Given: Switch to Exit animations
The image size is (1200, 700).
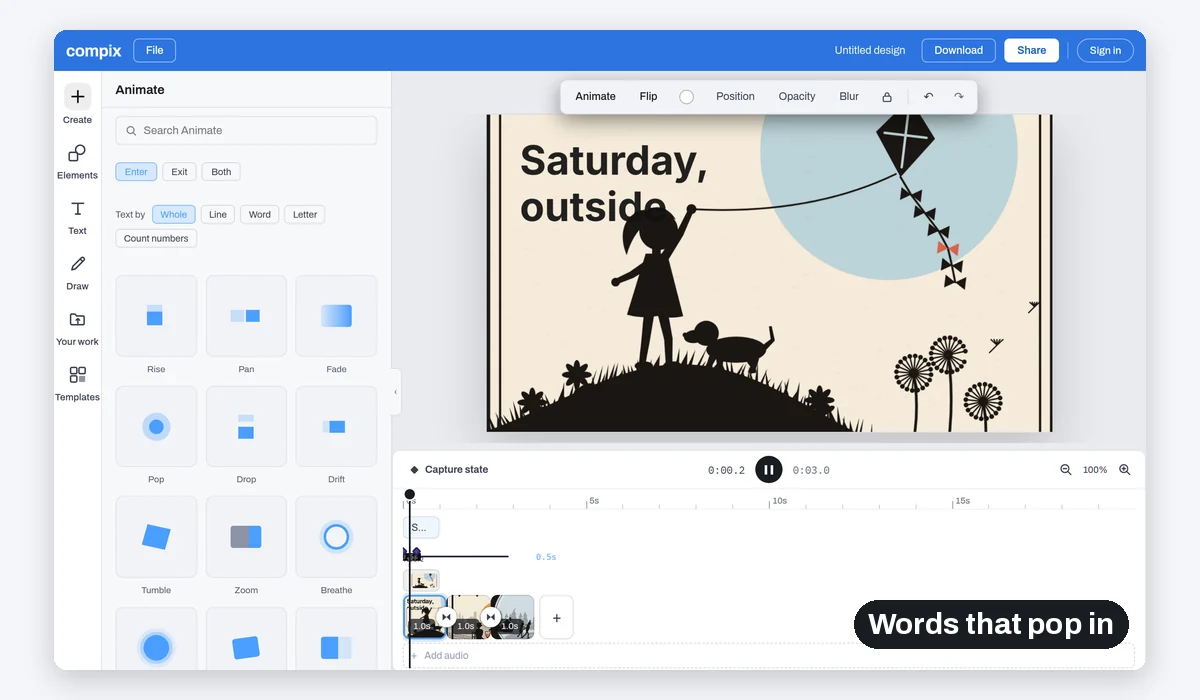Looking at the screenshot, I should point(179,172).
